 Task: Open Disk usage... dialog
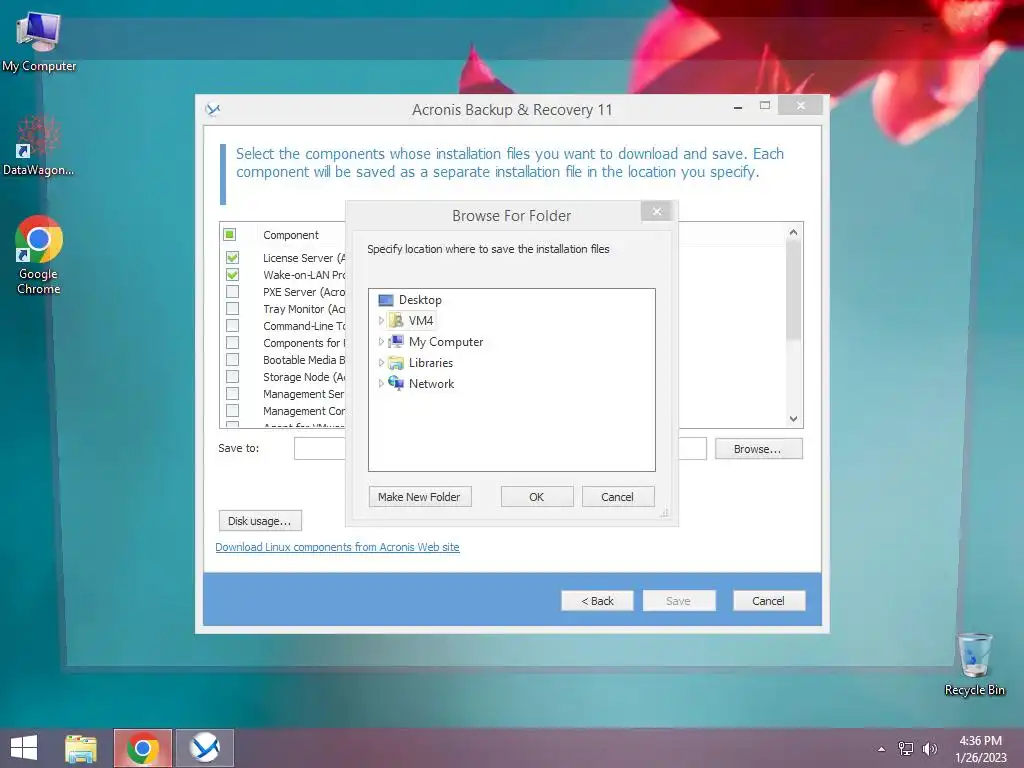(260, 521)
